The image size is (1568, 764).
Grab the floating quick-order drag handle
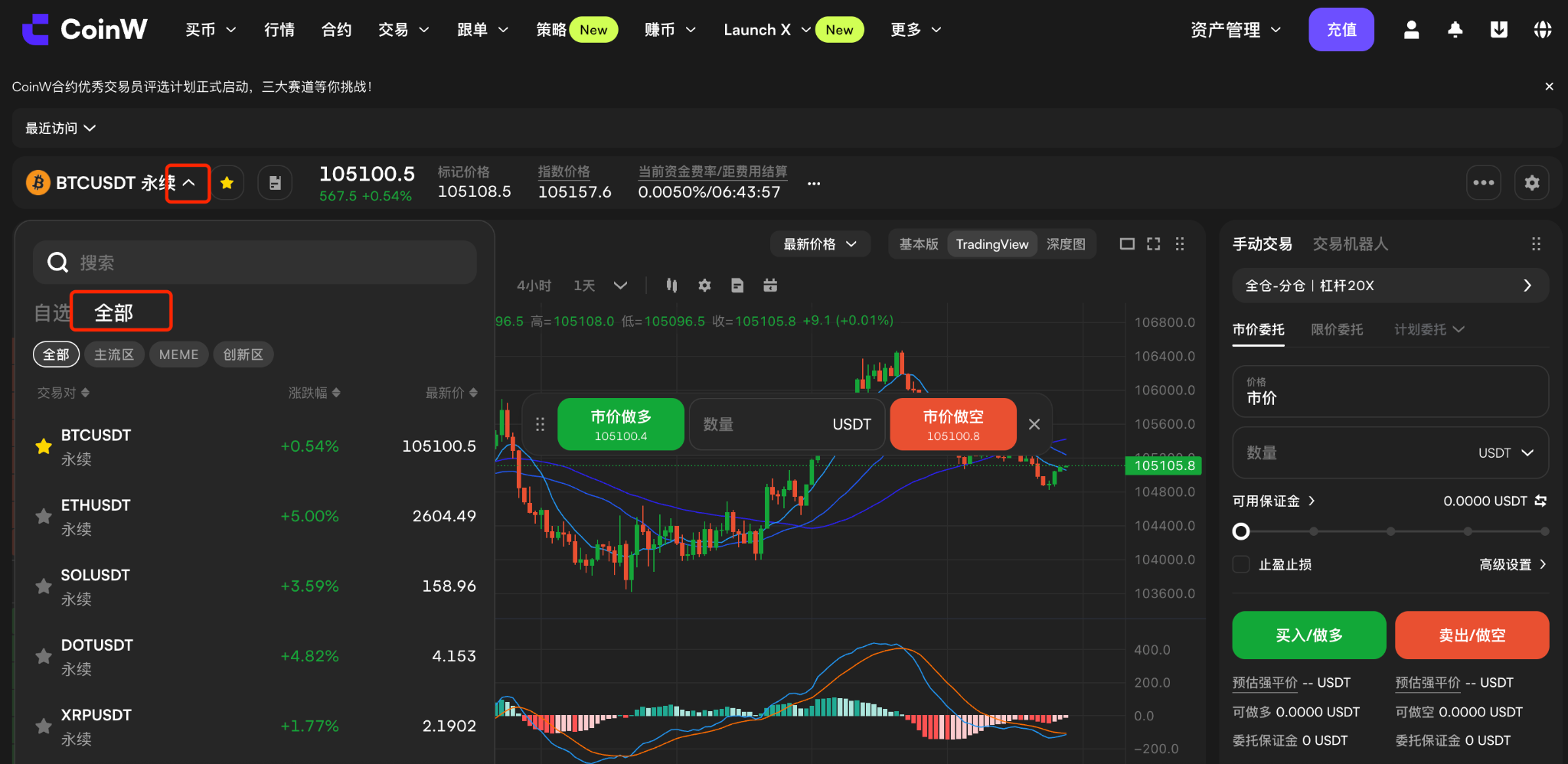pyautogui.click(x=540, y=424)
